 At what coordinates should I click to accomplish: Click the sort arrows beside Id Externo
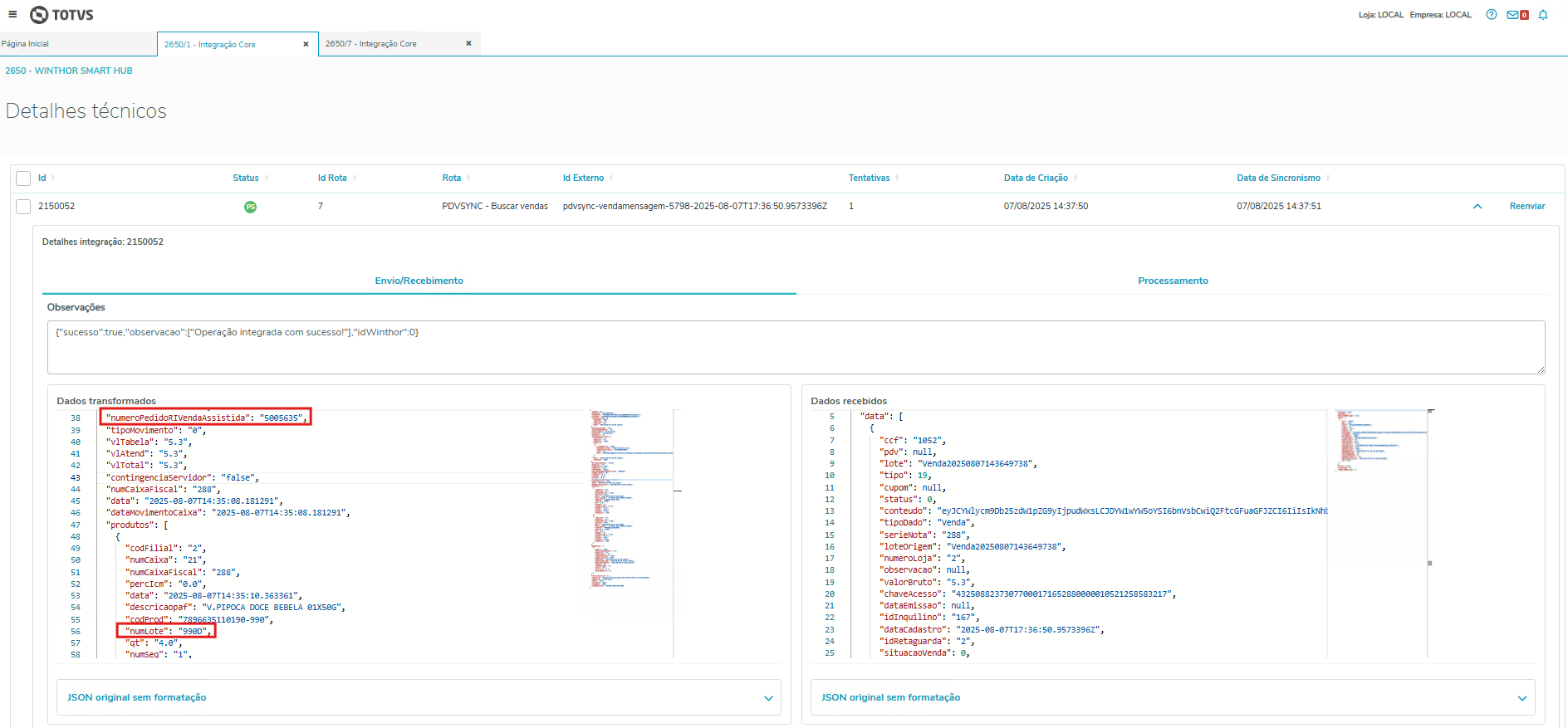click(611, 178)
